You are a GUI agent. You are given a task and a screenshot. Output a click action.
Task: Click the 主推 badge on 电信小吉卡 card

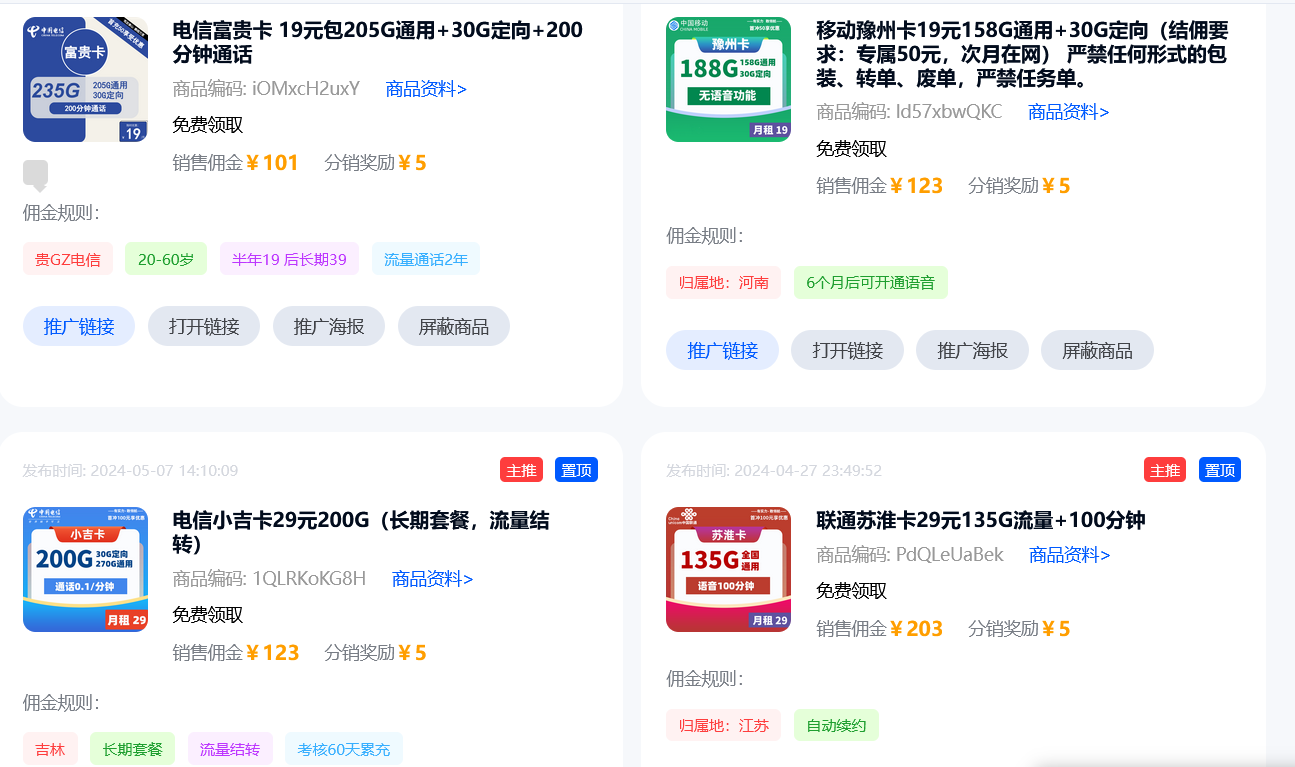[x=521, y=470]
